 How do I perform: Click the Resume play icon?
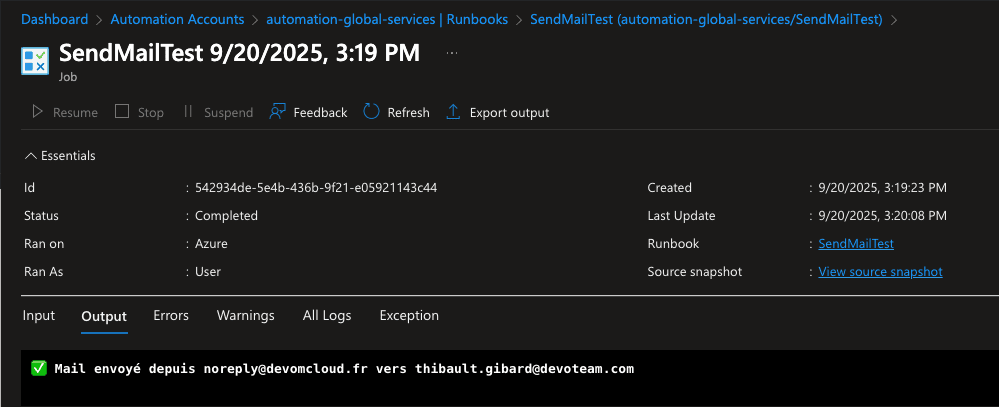(x=38, y=112)
